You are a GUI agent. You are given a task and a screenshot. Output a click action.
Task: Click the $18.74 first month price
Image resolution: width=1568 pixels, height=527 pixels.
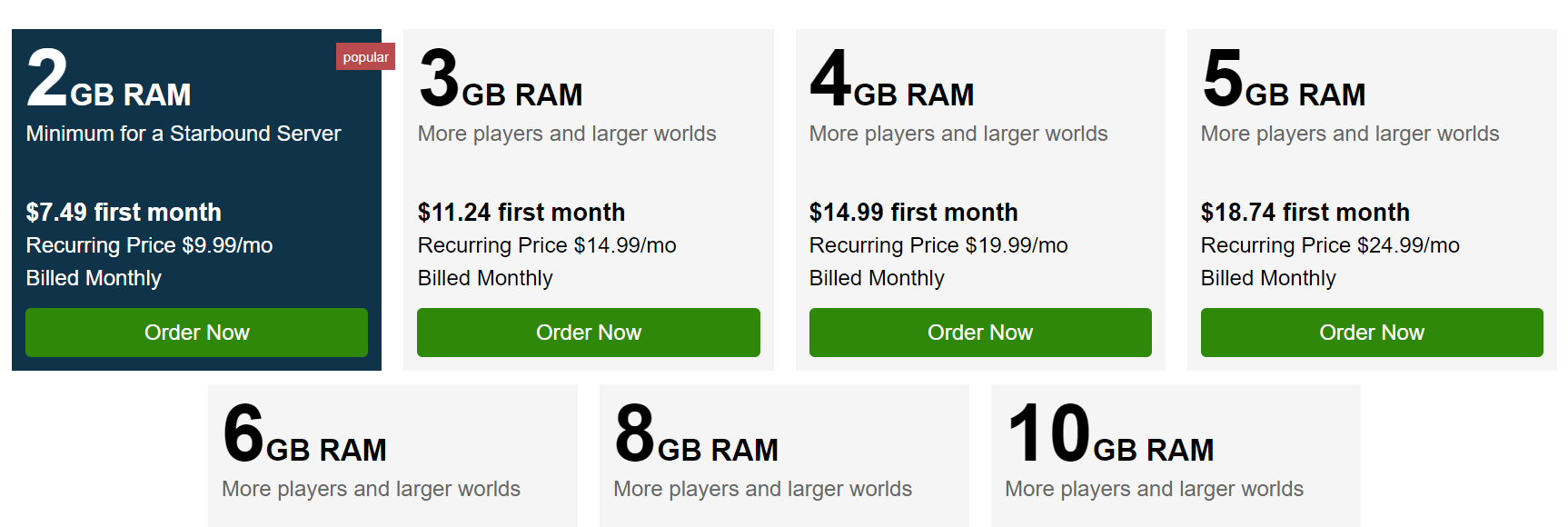pos(1305,213)
